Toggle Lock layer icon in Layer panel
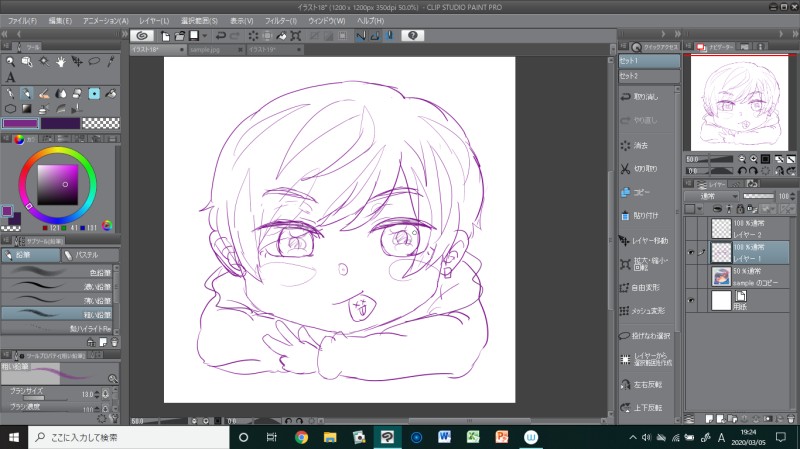Screen dimensions: 800x449 tap(740, 209)
